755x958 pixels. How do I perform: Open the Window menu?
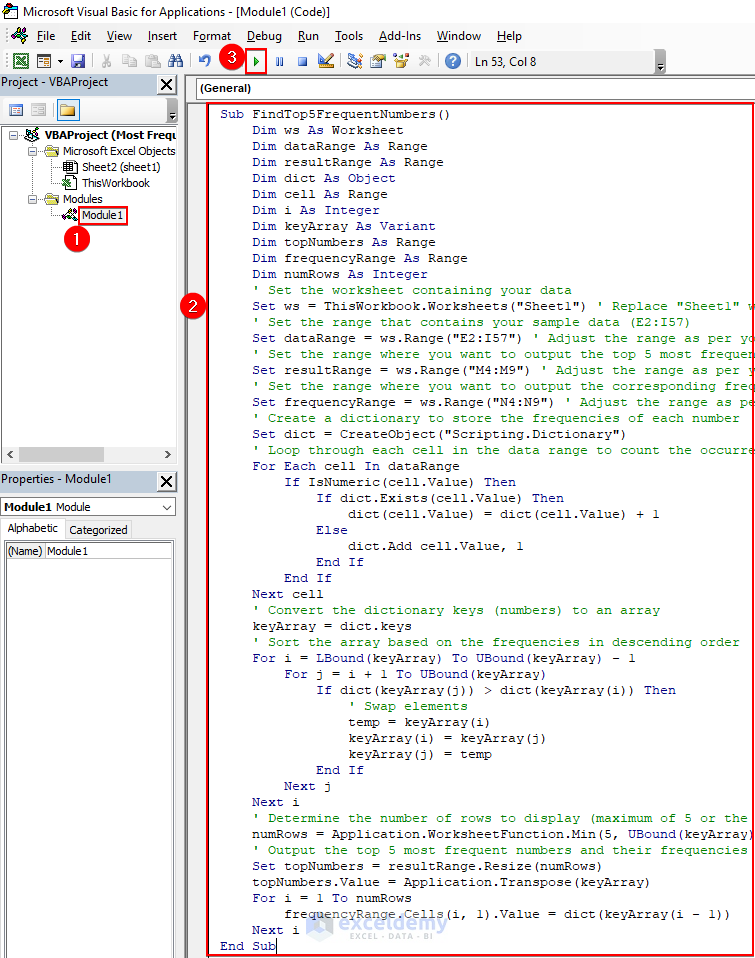tap(459, 36)
